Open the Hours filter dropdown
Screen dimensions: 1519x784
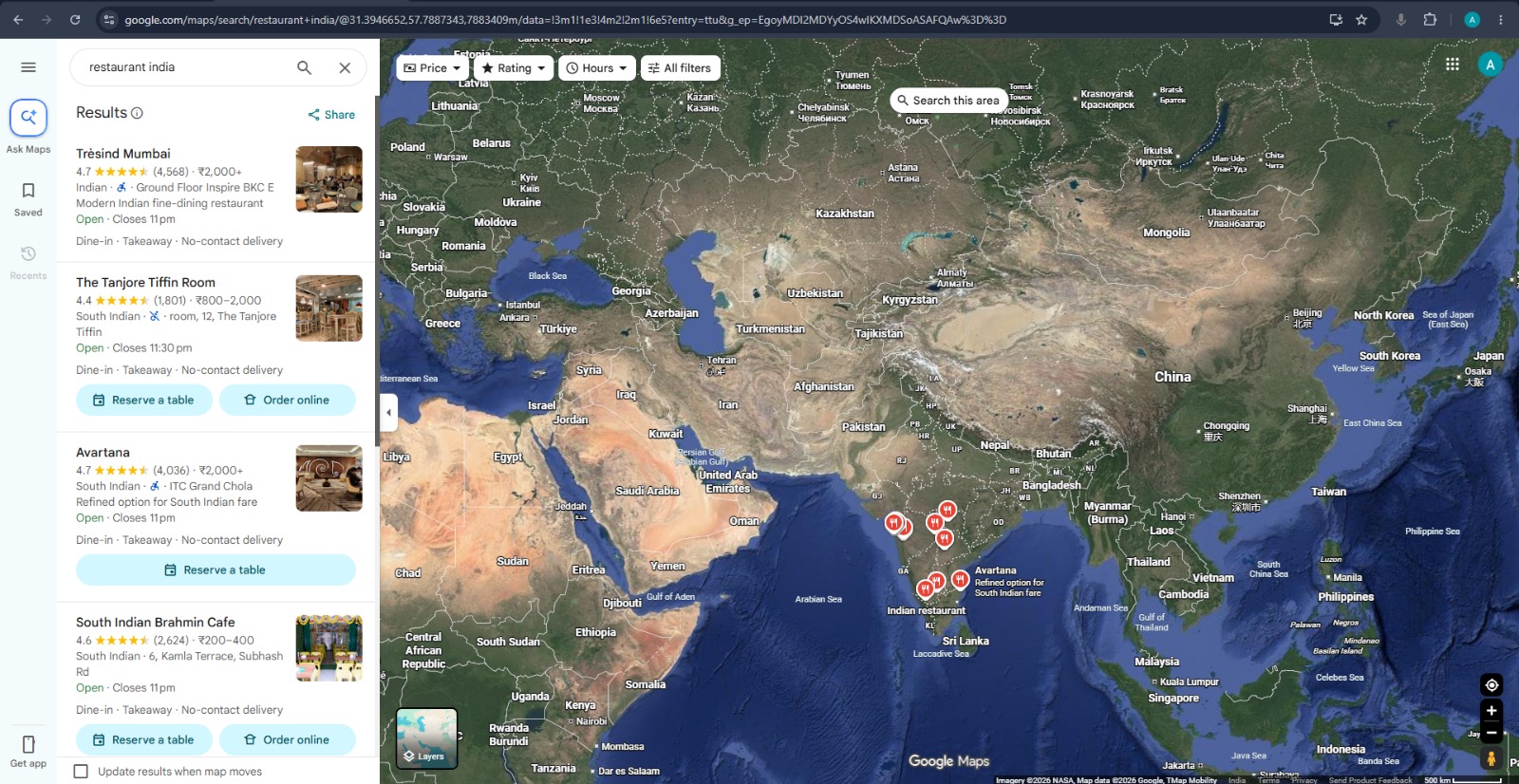[597, 68]
